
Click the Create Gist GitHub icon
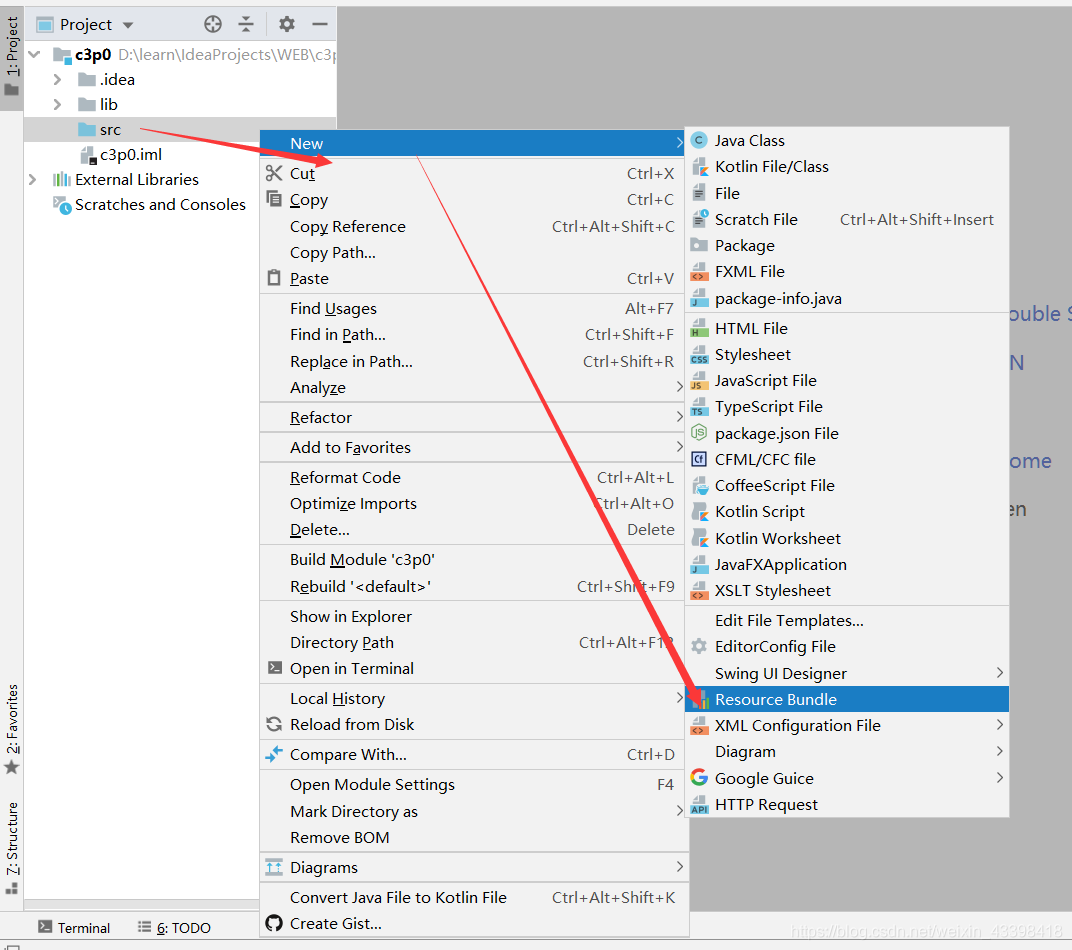point(273,923)
